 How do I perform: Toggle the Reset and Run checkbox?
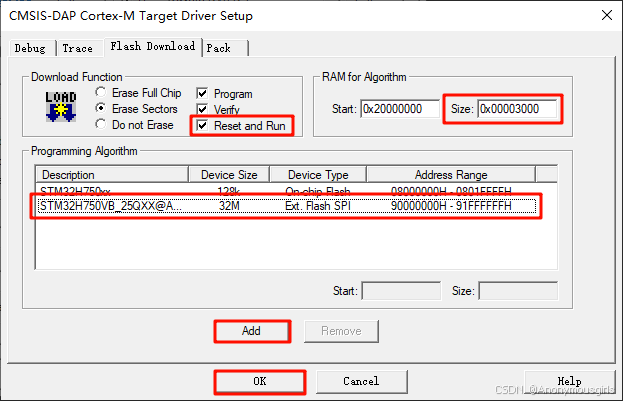coord(202,126)
